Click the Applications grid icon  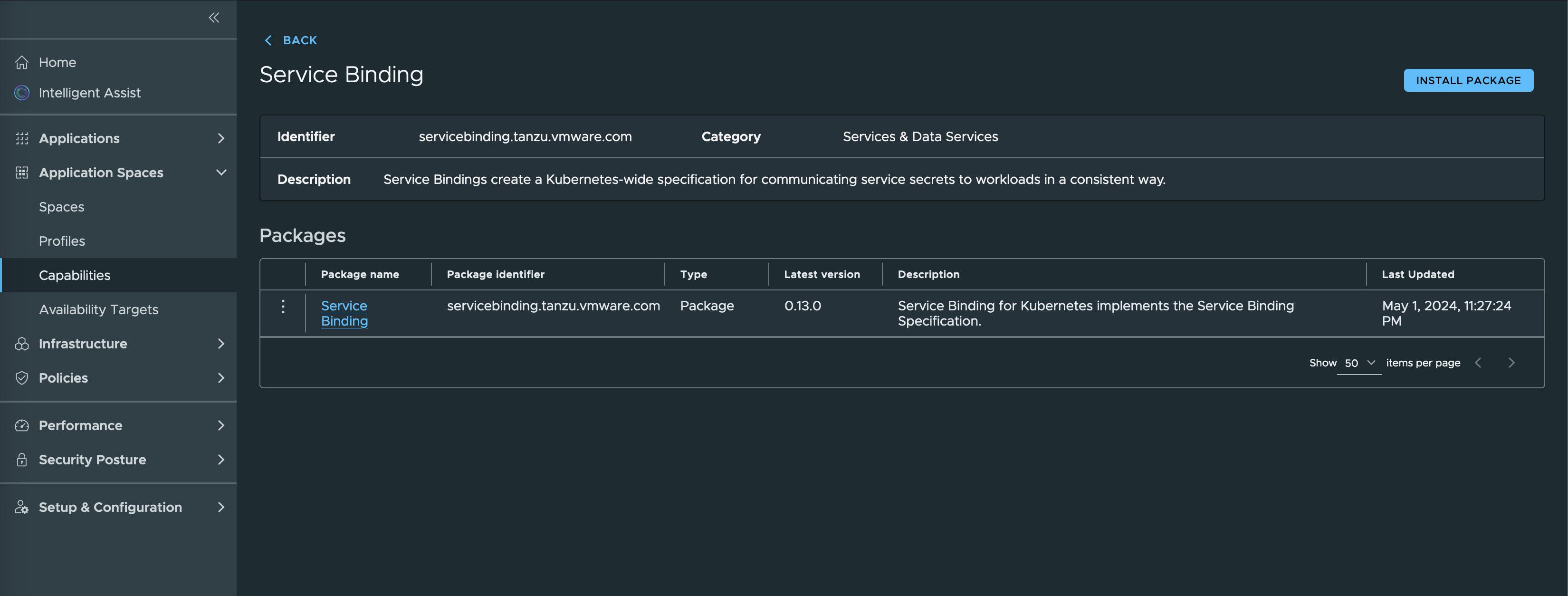point(22,138)
